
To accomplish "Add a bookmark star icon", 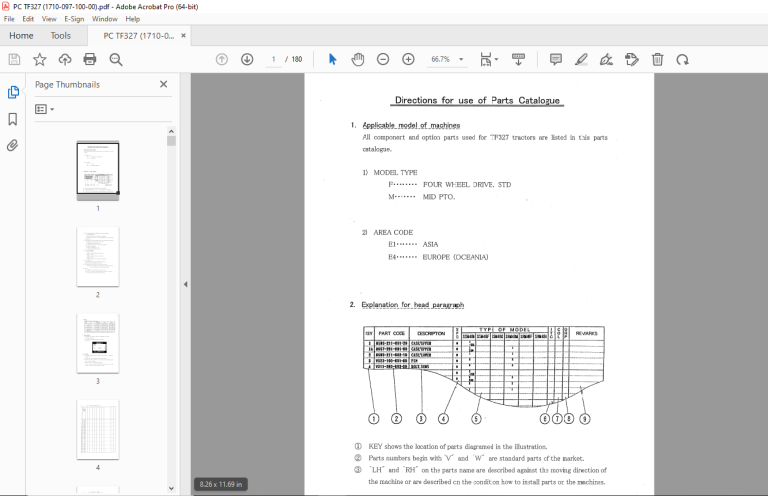I will (x=40, y=60).
